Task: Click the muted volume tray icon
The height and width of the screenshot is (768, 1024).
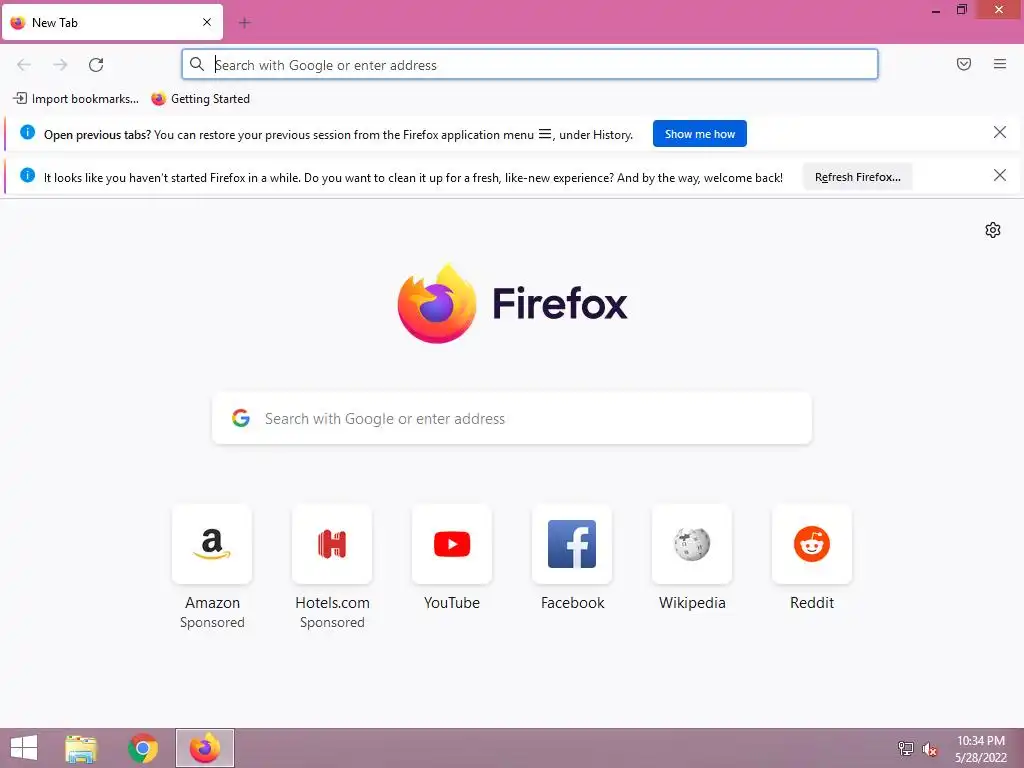Action: (929, 749)
